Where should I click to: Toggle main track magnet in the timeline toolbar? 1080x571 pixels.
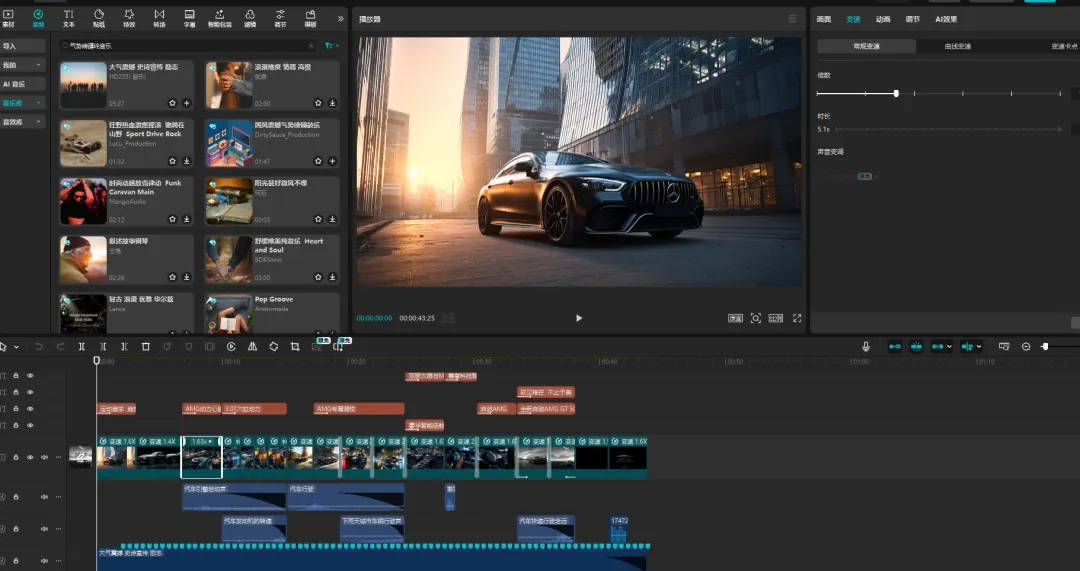[895, 346]
